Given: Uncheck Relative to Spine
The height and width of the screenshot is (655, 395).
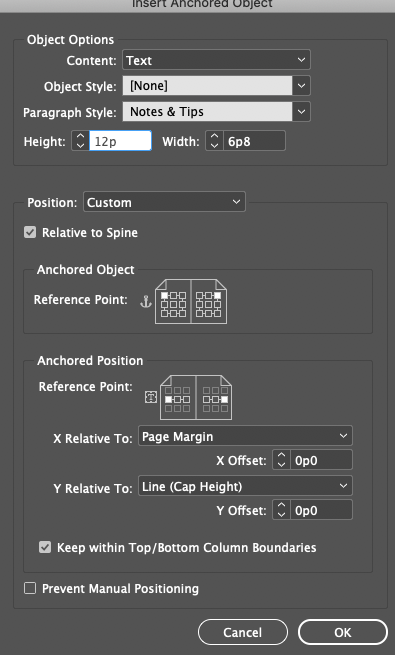Looking at the screenshot, I should [x=30, y=232].
